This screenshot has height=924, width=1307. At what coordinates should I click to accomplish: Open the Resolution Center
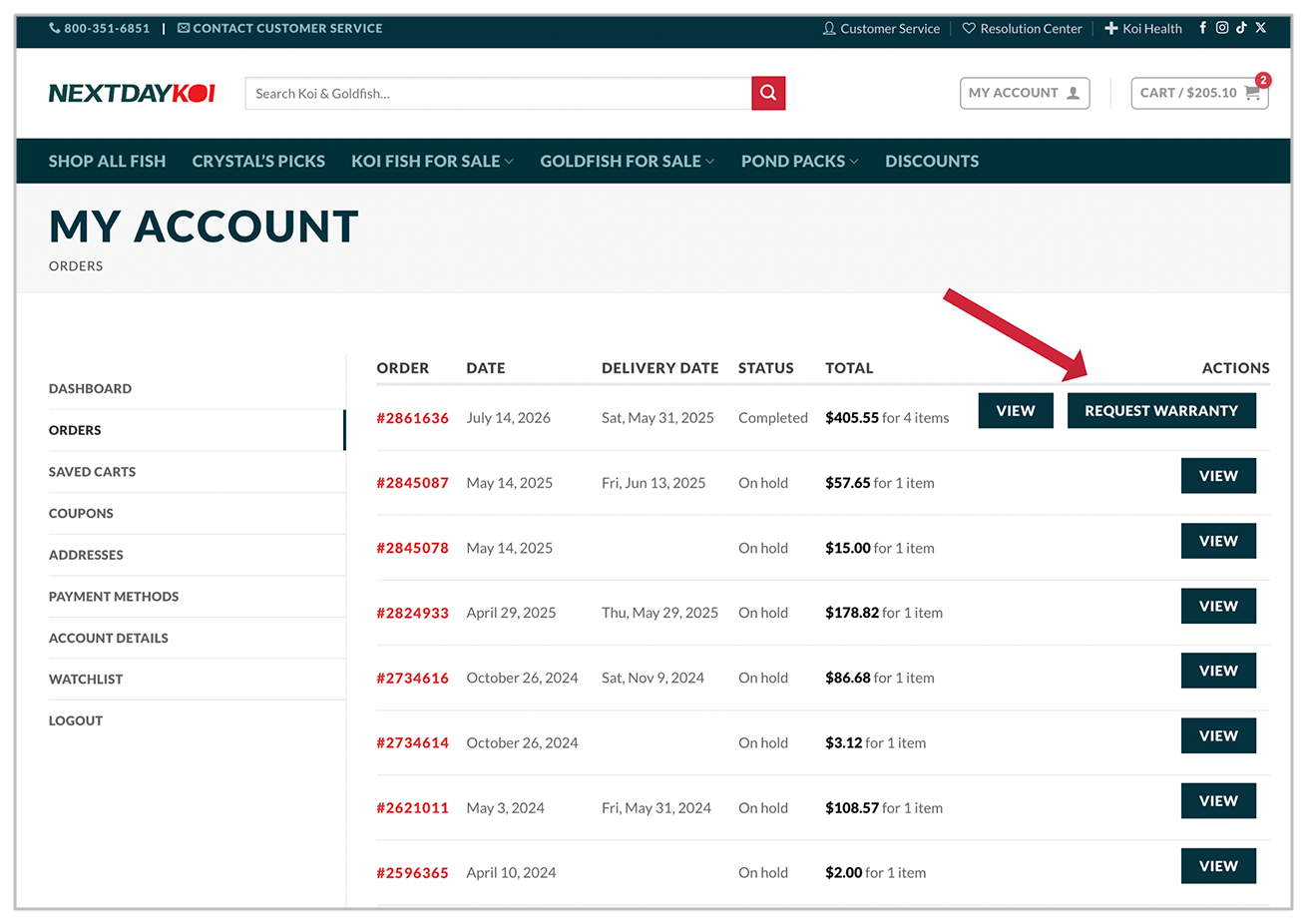pos(1022,28)
